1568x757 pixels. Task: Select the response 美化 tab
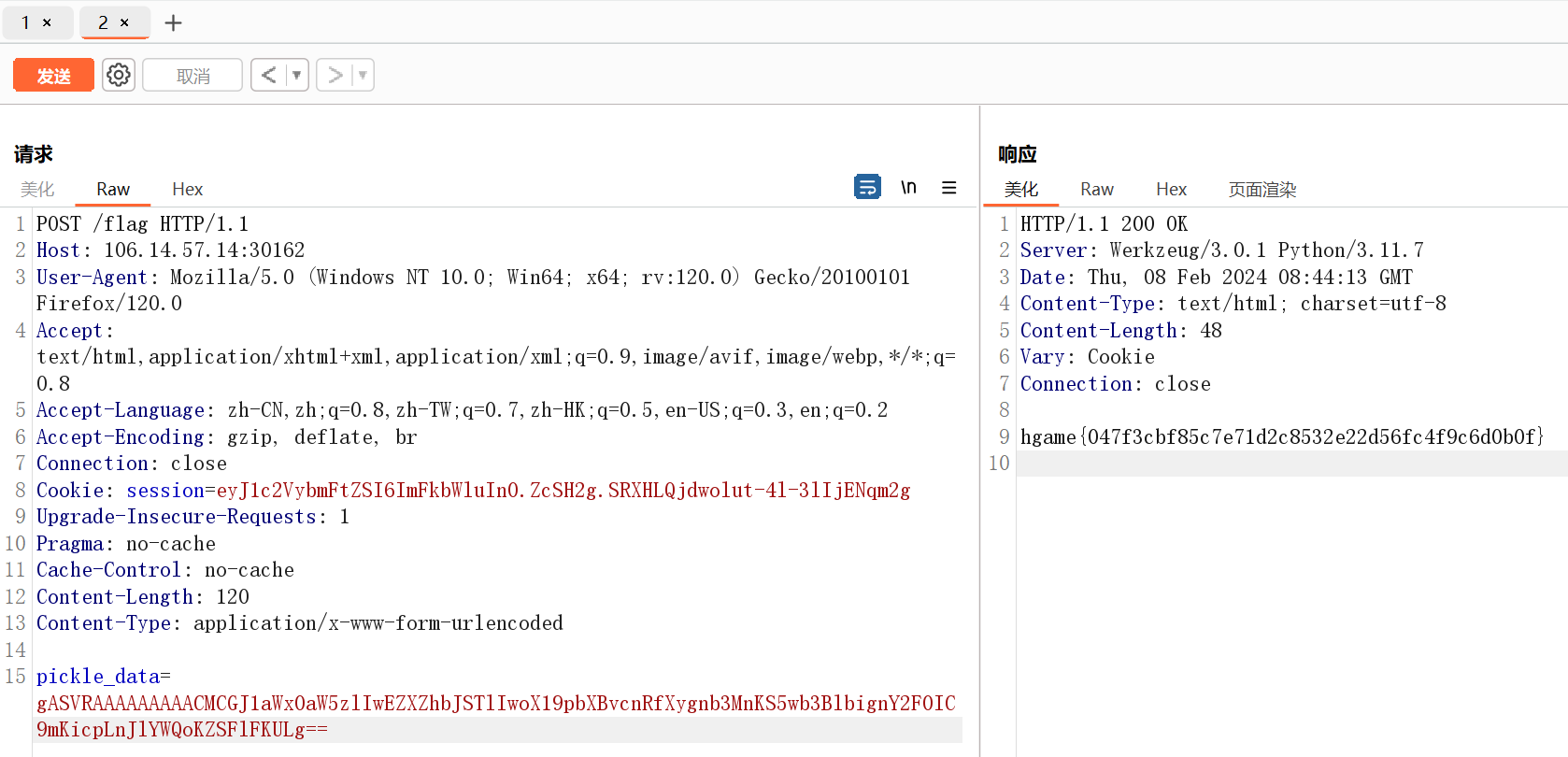click(x=1020, y=189)
